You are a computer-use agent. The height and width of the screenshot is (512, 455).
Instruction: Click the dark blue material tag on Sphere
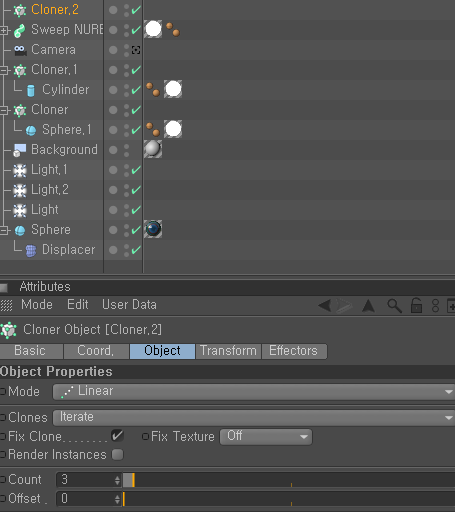pyautogui.click(x=153, y=229)
